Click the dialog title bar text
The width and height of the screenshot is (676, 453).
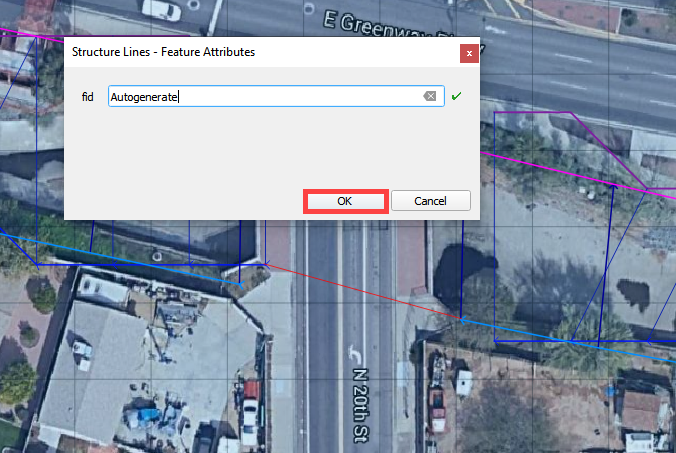[163, 52]
